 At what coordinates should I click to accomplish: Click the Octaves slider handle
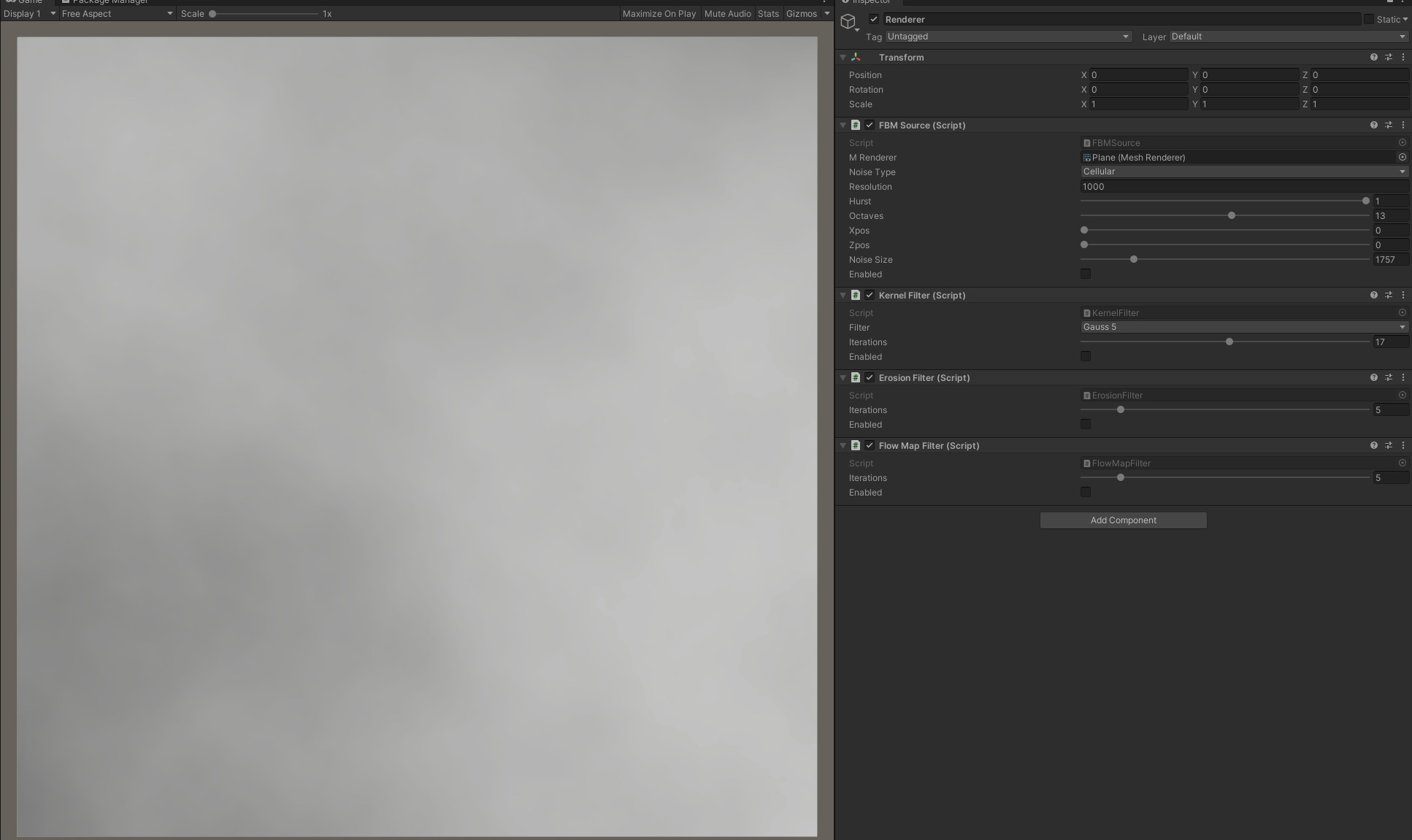click(1232, 216)
